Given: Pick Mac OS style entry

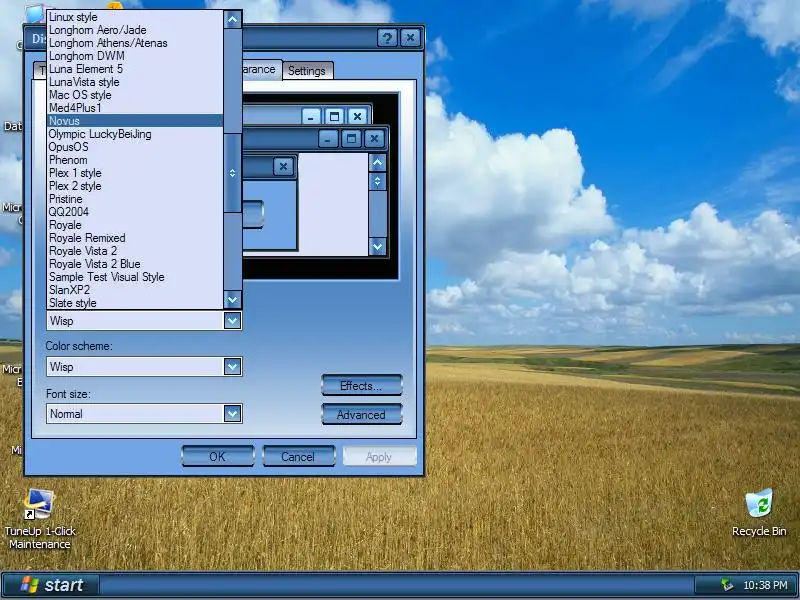Looking at the screenshot, I should click(x=135, y=95).
